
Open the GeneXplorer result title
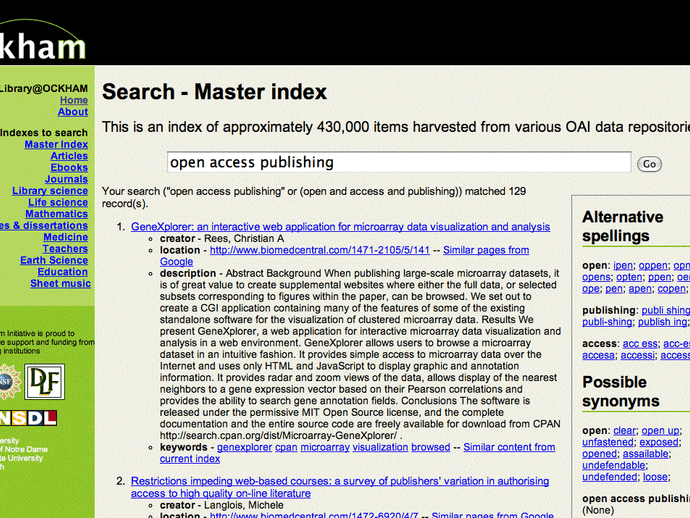point(340,227)
